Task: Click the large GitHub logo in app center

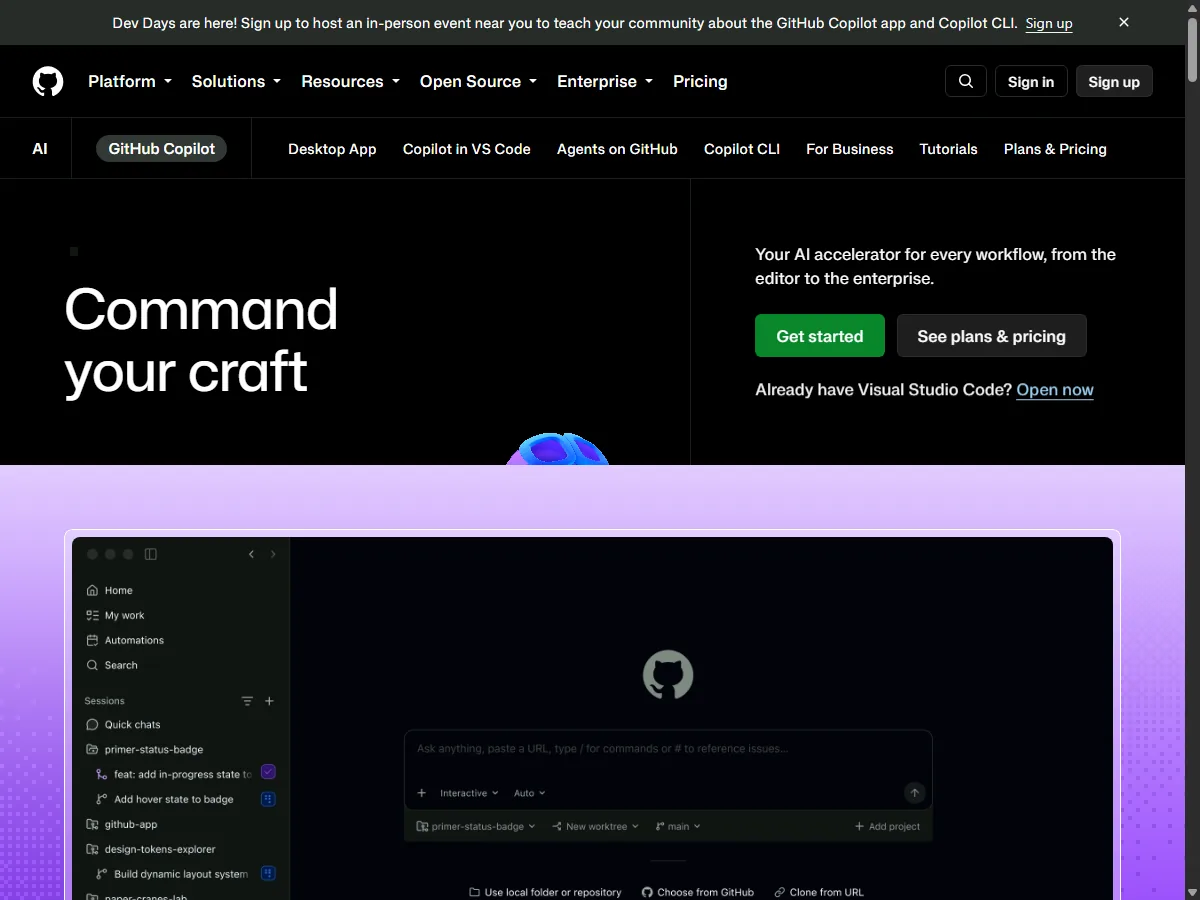Action: point(668,675)
